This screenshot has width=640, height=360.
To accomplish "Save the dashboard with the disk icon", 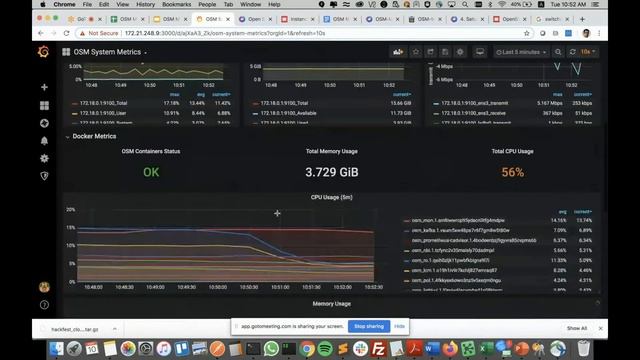I will (x=445, y=52).
